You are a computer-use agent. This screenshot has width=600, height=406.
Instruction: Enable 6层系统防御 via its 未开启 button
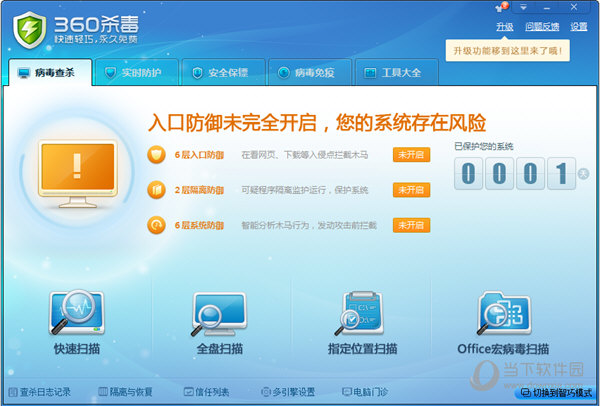(411, 225)
